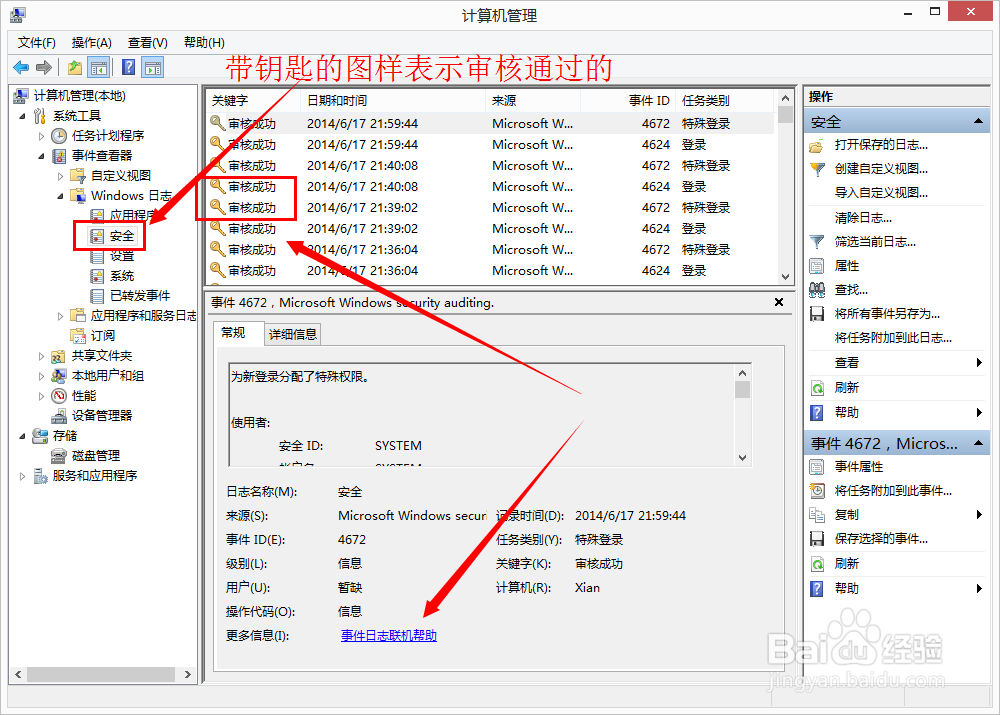Click the description box scroll-down arrow

coord(742,458)
